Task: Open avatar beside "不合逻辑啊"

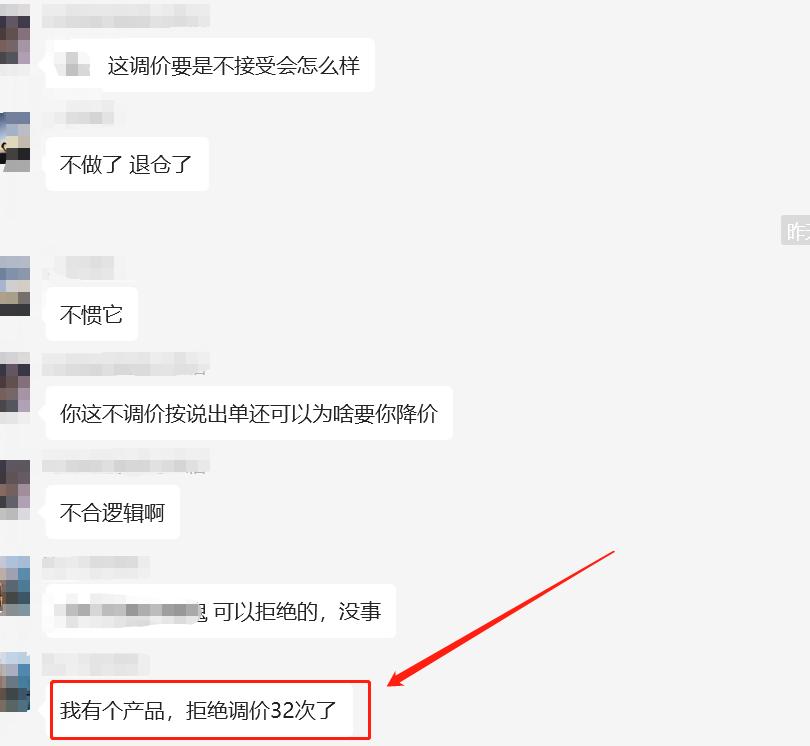Action: click(14, 490)
